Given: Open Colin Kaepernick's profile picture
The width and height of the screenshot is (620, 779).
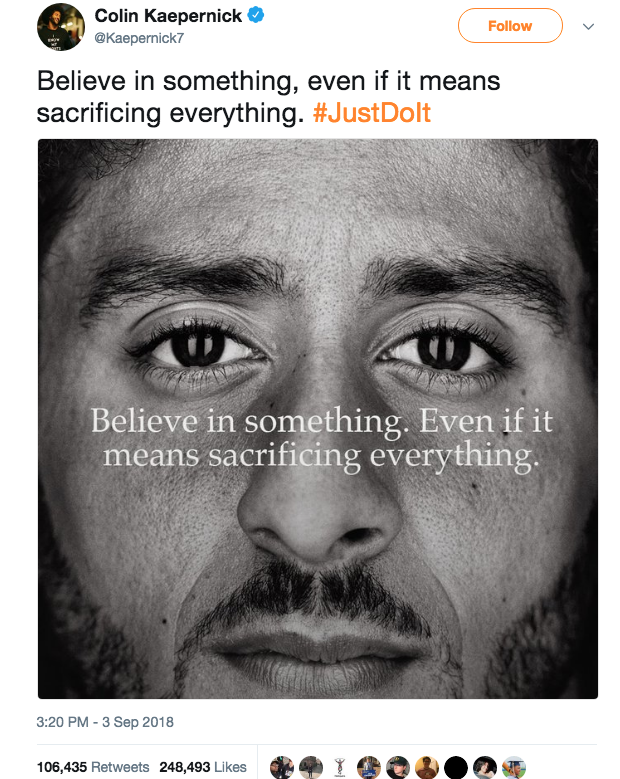Looking at the screenshot, I should point(61,26).
